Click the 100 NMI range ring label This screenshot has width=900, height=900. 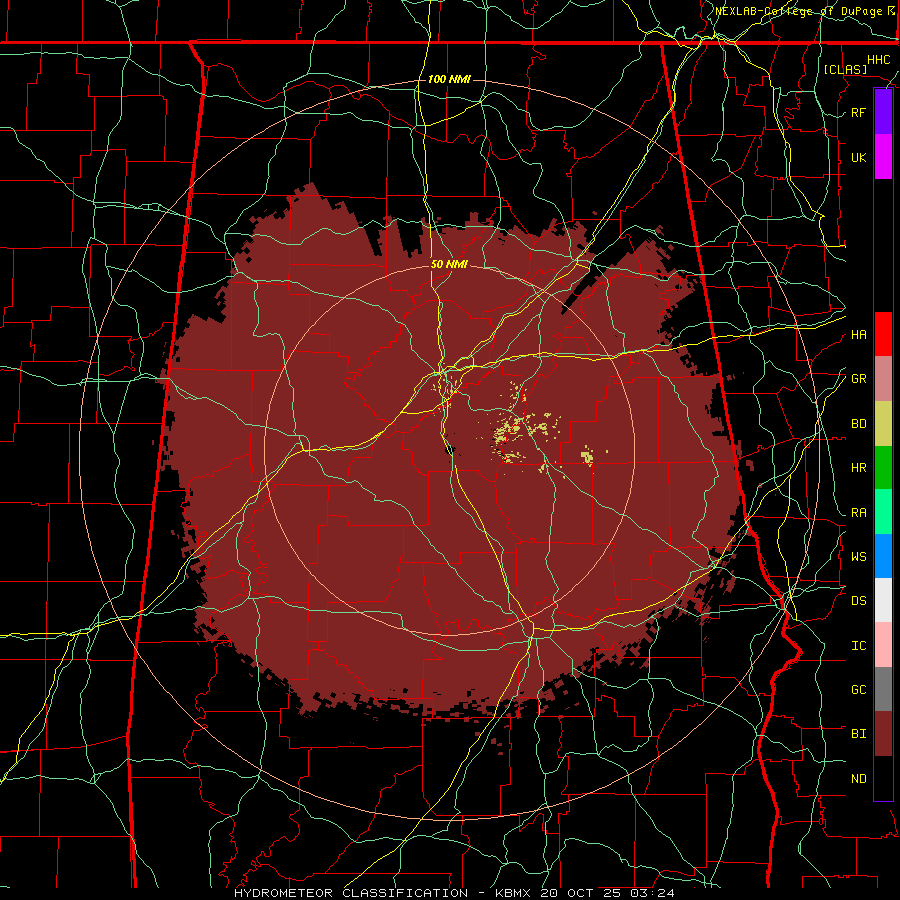449,79
